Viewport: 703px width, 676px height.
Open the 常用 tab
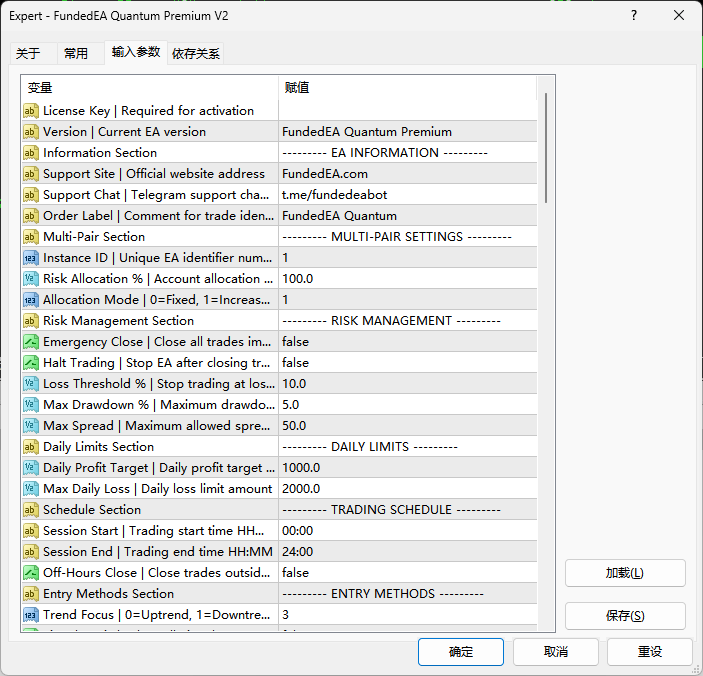click(x=76, y=54)
